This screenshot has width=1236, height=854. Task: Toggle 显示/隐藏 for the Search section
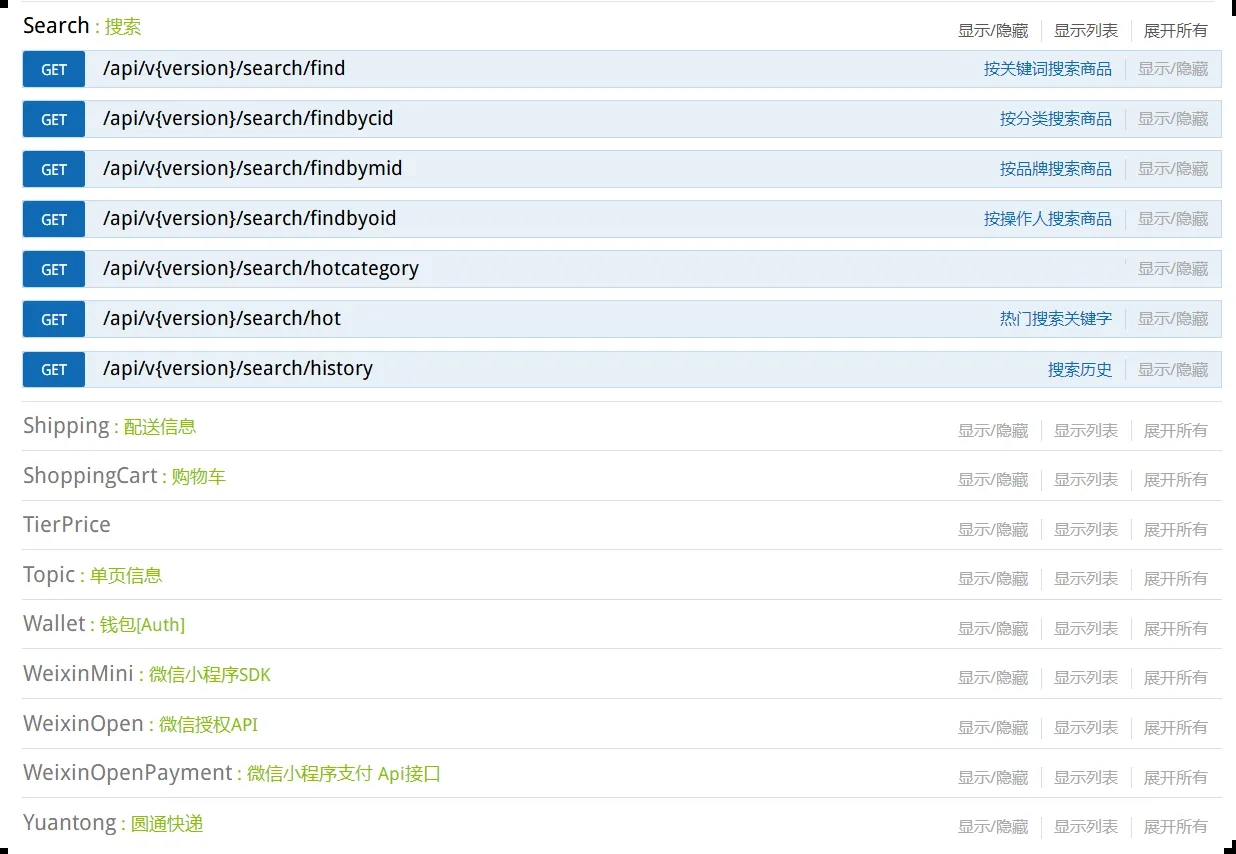pos(992,31)
